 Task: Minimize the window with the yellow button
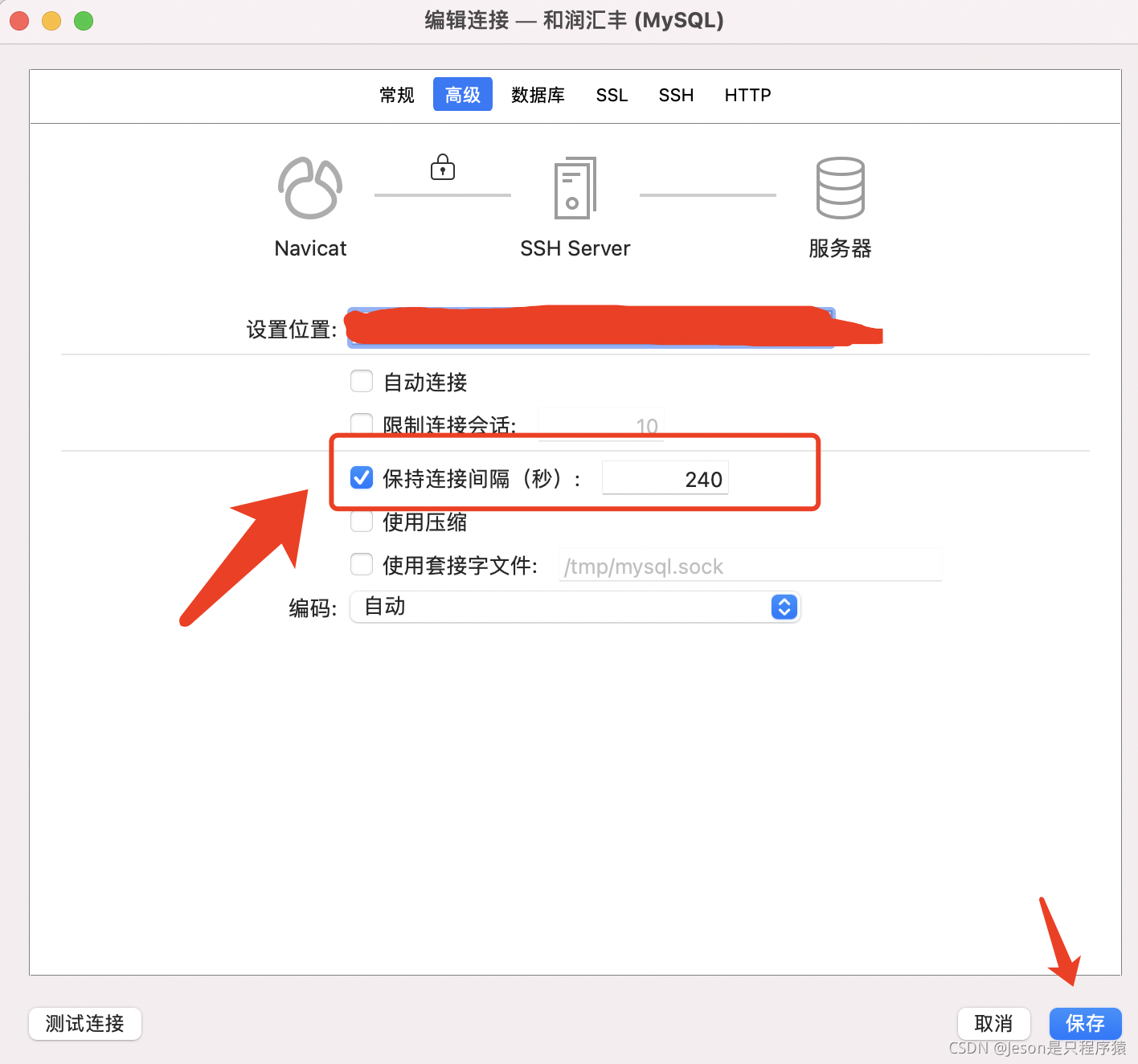(51, 21)
